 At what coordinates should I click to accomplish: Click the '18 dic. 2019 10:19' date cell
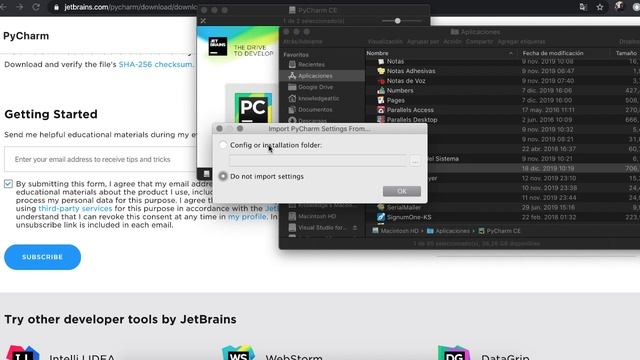pyautogui.click(x=548, y=169)
